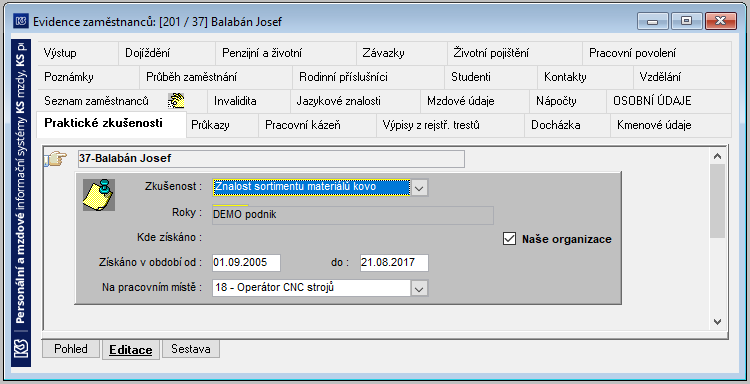The image size is (750, 384).
Task: Open the Průkazy tab
Action: tap(222, 125)
